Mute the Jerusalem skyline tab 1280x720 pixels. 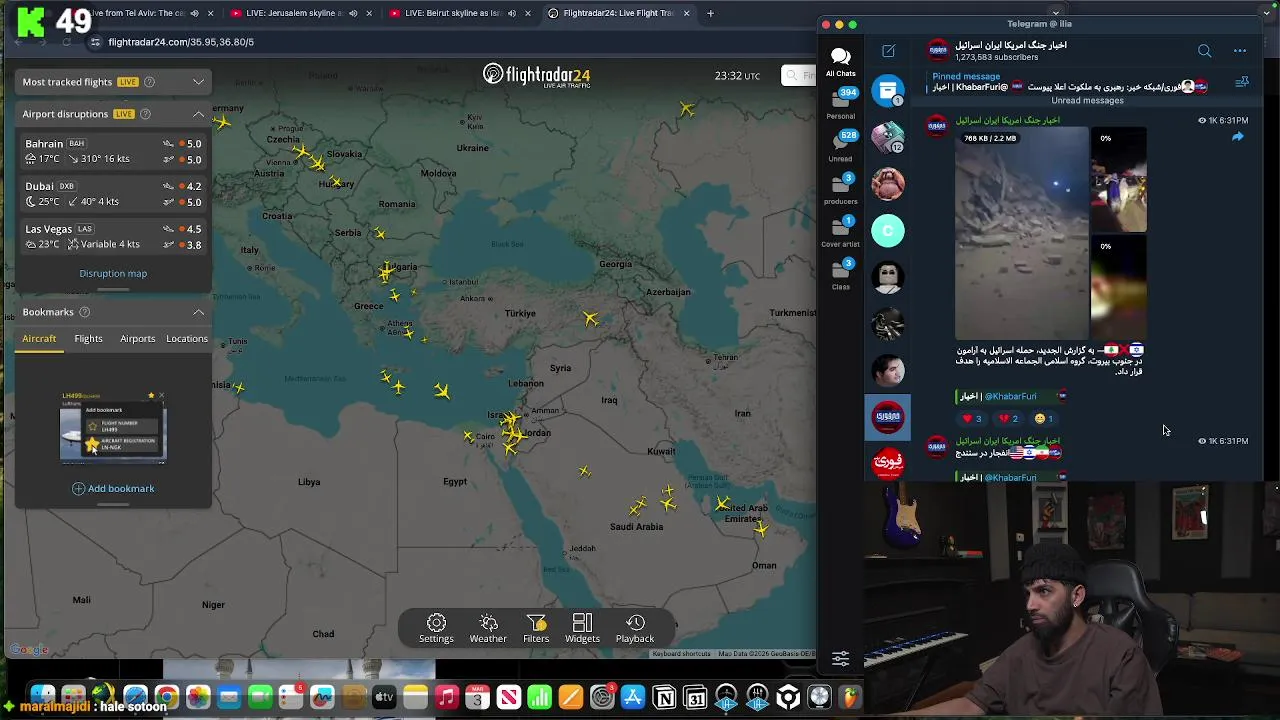352,13
